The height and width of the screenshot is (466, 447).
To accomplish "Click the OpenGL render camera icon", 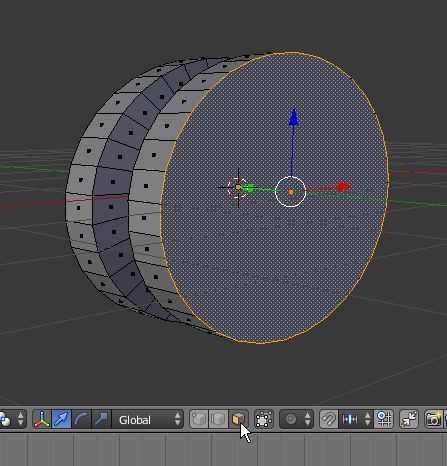I will tap(433, 419).
